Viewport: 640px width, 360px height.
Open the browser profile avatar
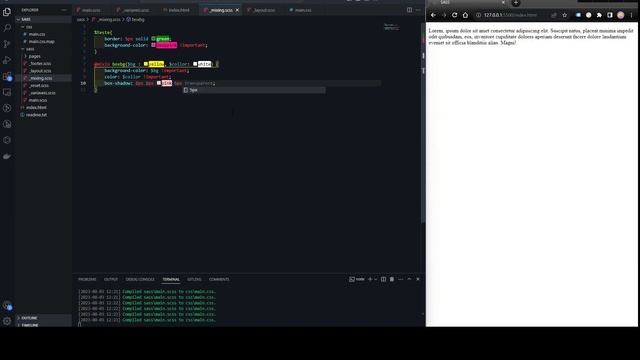click(x=620, y=15)
